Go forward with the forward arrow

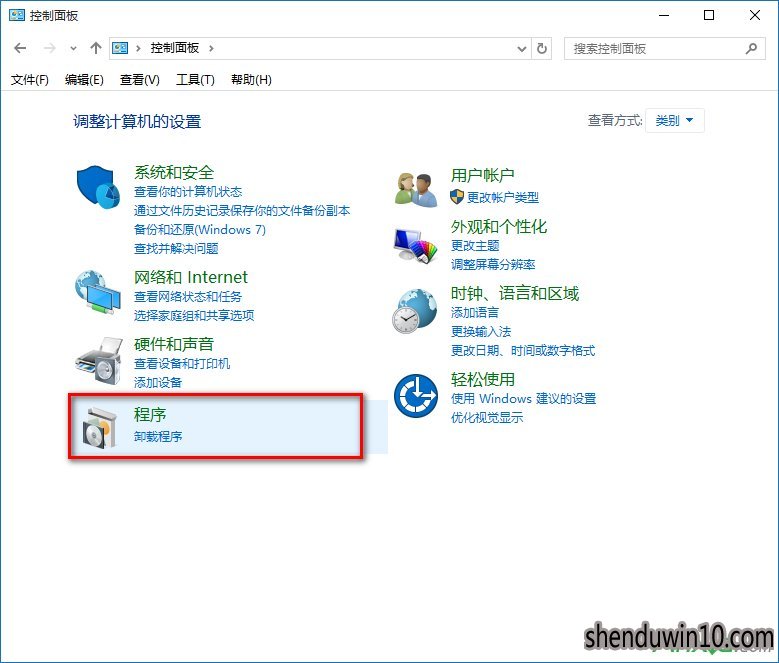[49, 48]
